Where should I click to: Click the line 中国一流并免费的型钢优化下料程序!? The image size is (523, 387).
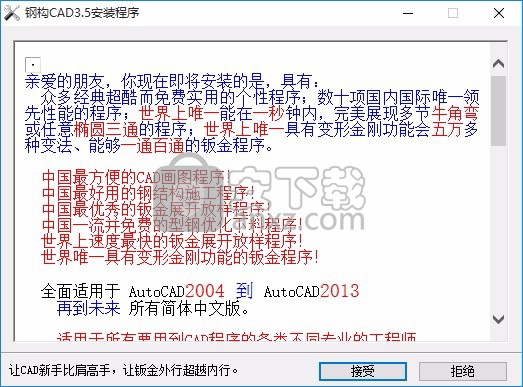pyautogui.click(x=172, y=225)
